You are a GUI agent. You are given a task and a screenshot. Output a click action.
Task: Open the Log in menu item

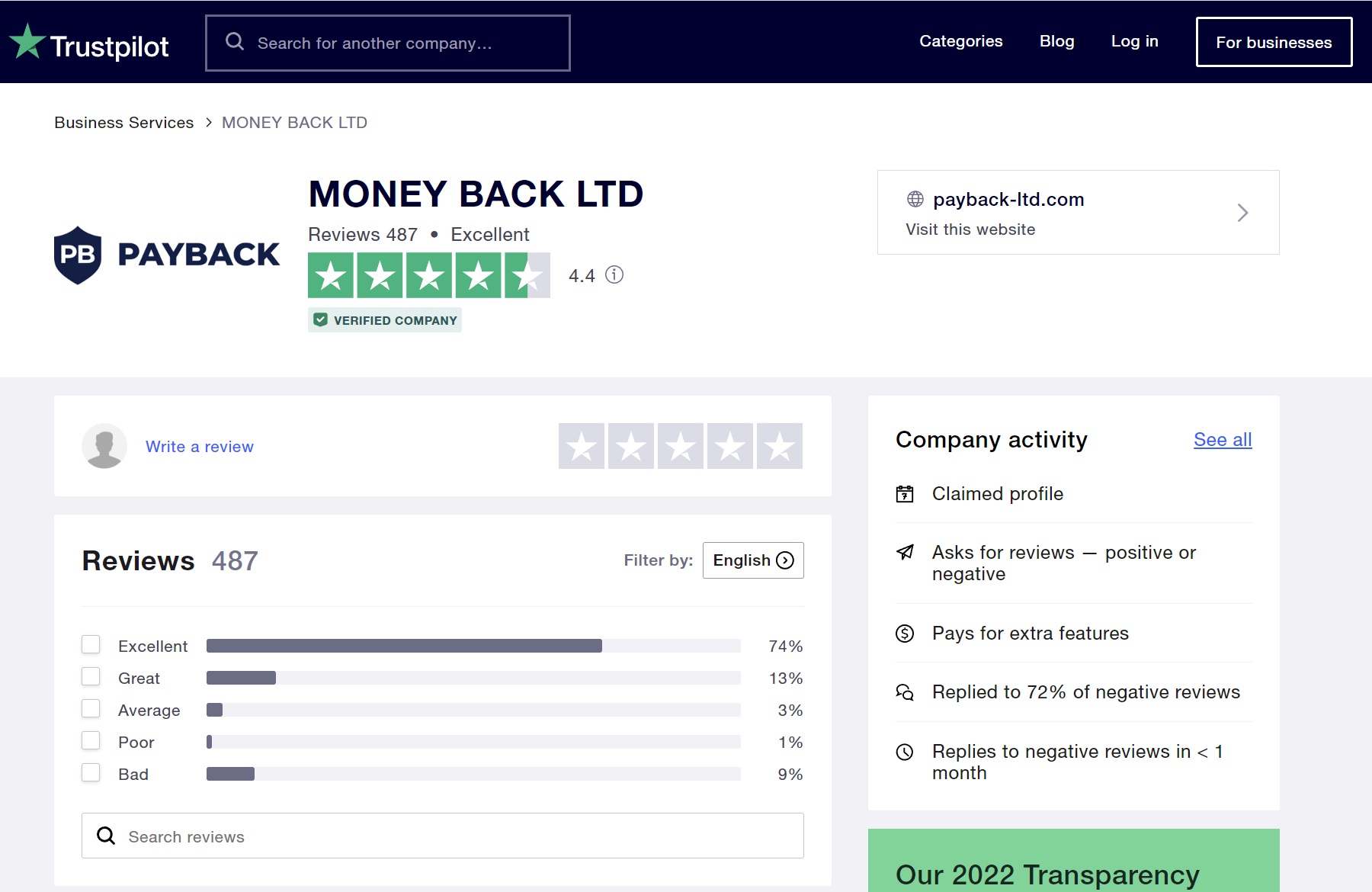1134,41
